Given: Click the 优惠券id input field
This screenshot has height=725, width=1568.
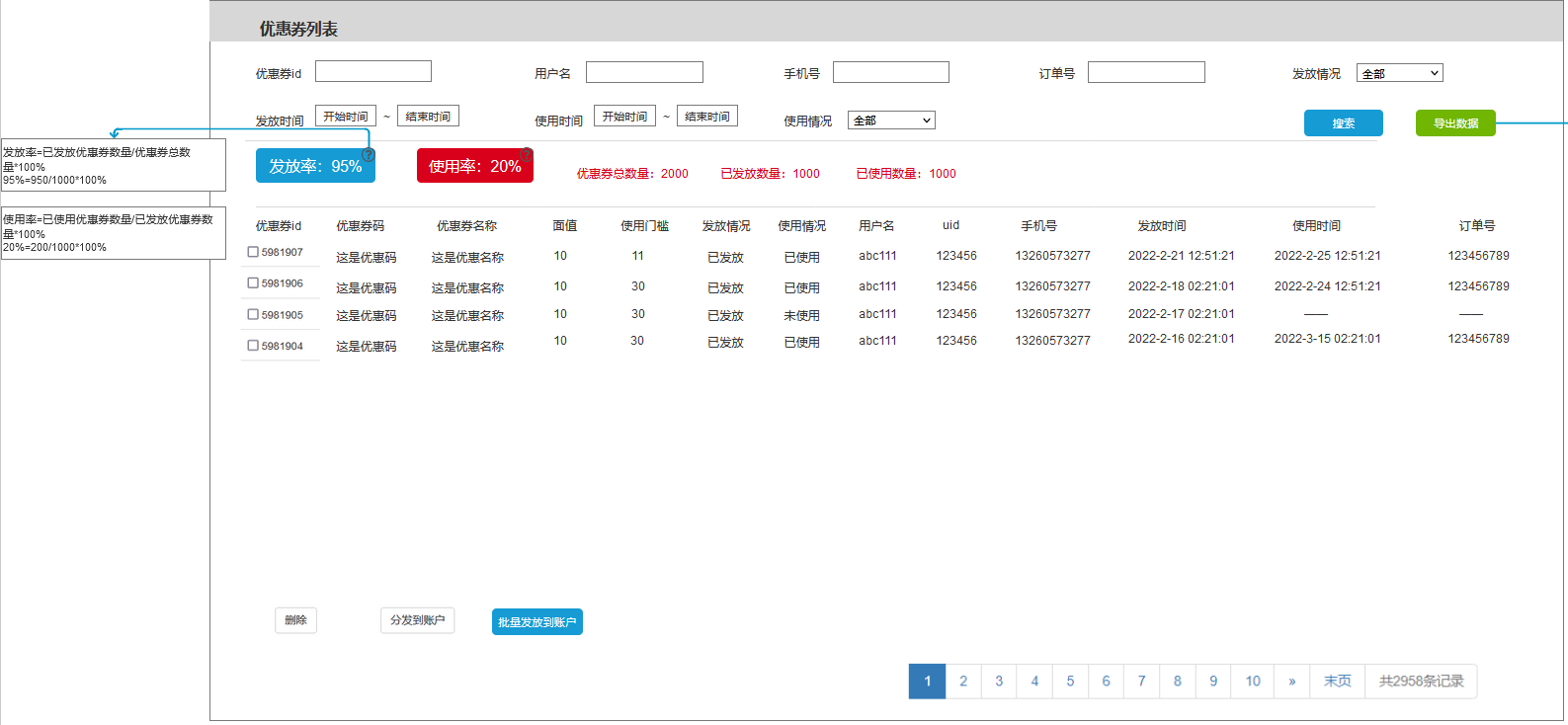Looking at the screenshot, I should pyautogui.click(x=373, y=71).
